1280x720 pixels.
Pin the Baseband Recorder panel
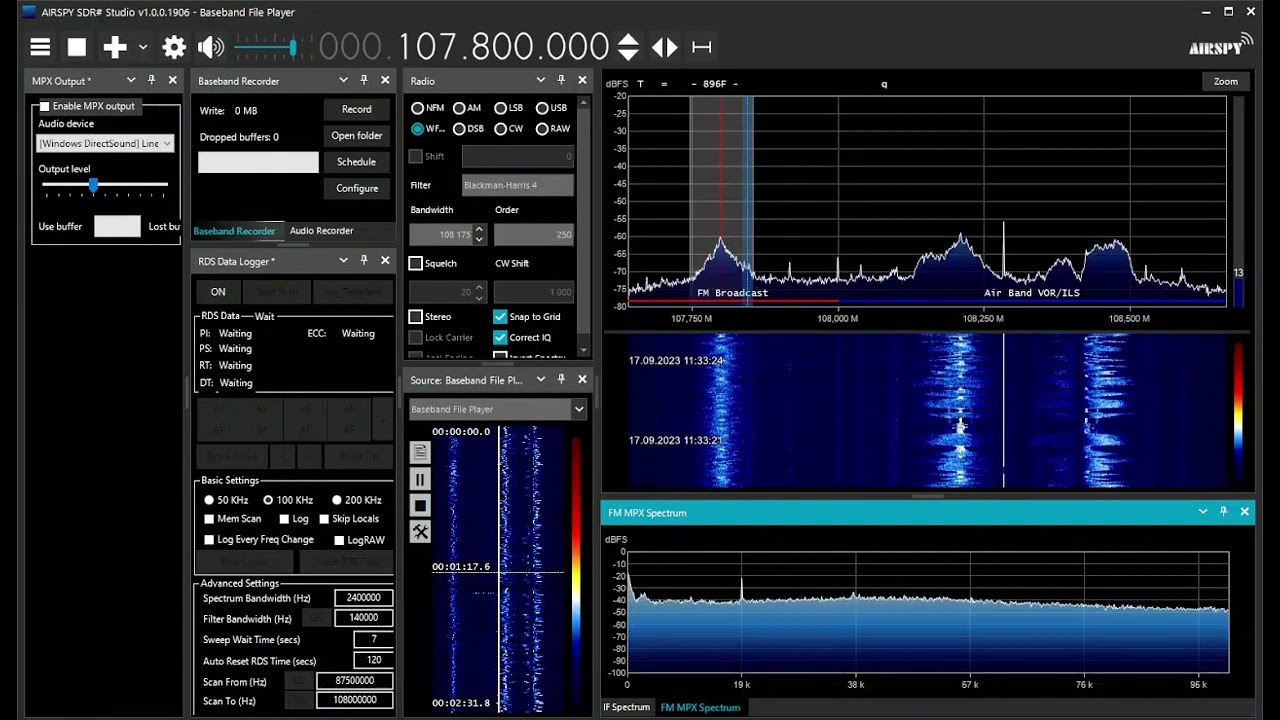[364, 81]
